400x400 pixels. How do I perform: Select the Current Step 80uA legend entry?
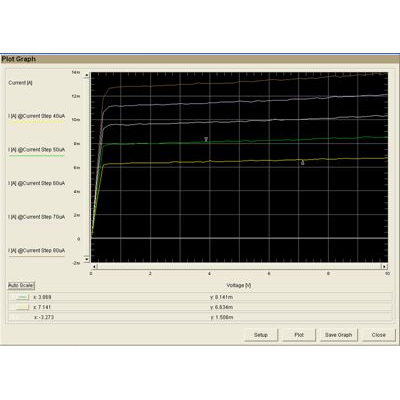click(37, 251)
